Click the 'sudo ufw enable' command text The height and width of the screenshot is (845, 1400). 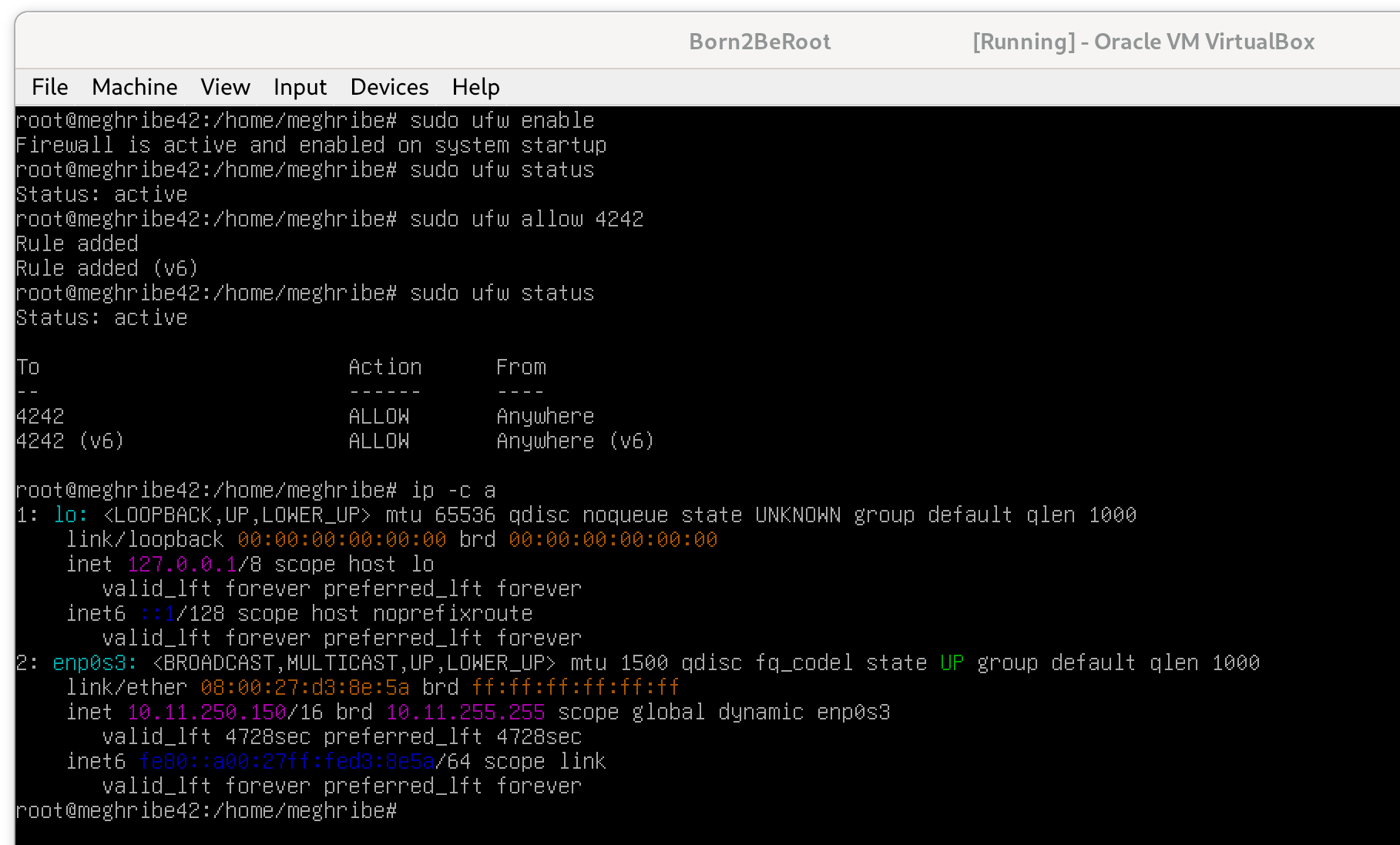(502, 121)
